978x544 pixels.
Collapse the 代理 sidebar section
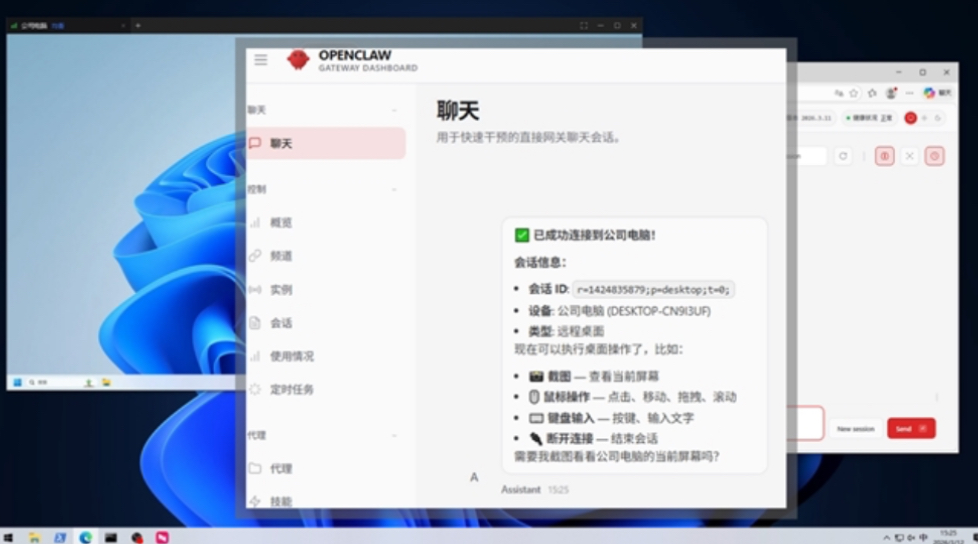[395, 436]
